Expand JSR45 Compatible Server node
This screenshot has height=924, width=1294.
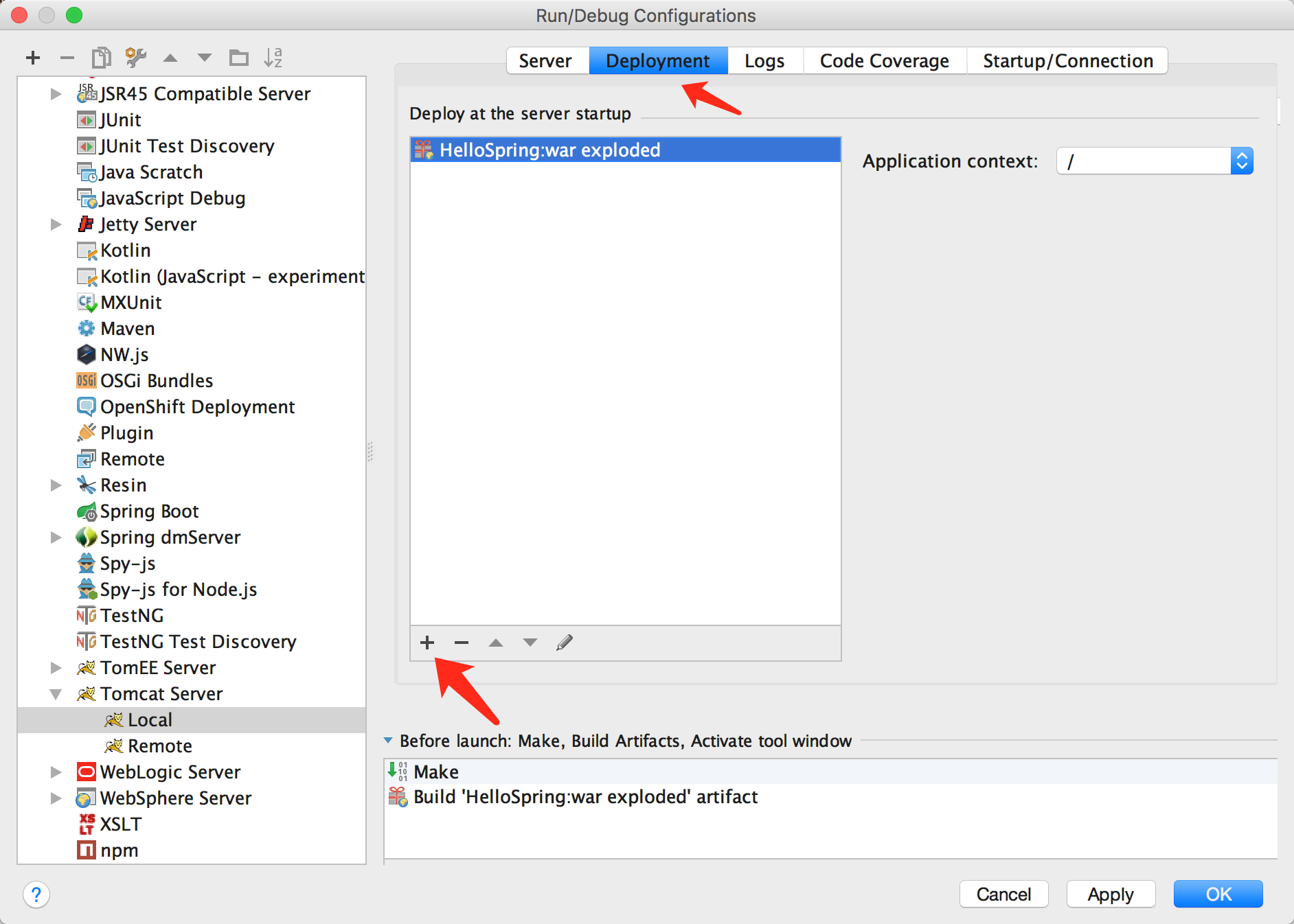click(x=56, y=93)
